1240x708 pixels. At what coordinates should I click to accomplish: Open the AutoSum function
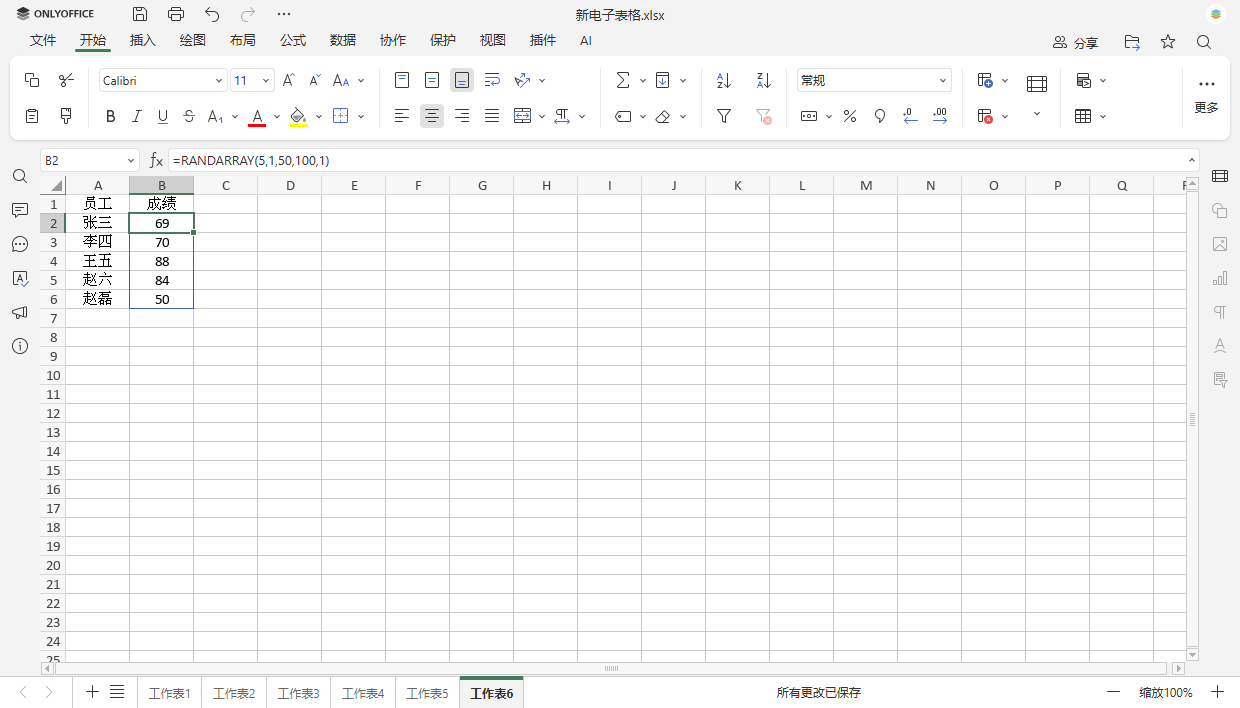coord(623,79)
